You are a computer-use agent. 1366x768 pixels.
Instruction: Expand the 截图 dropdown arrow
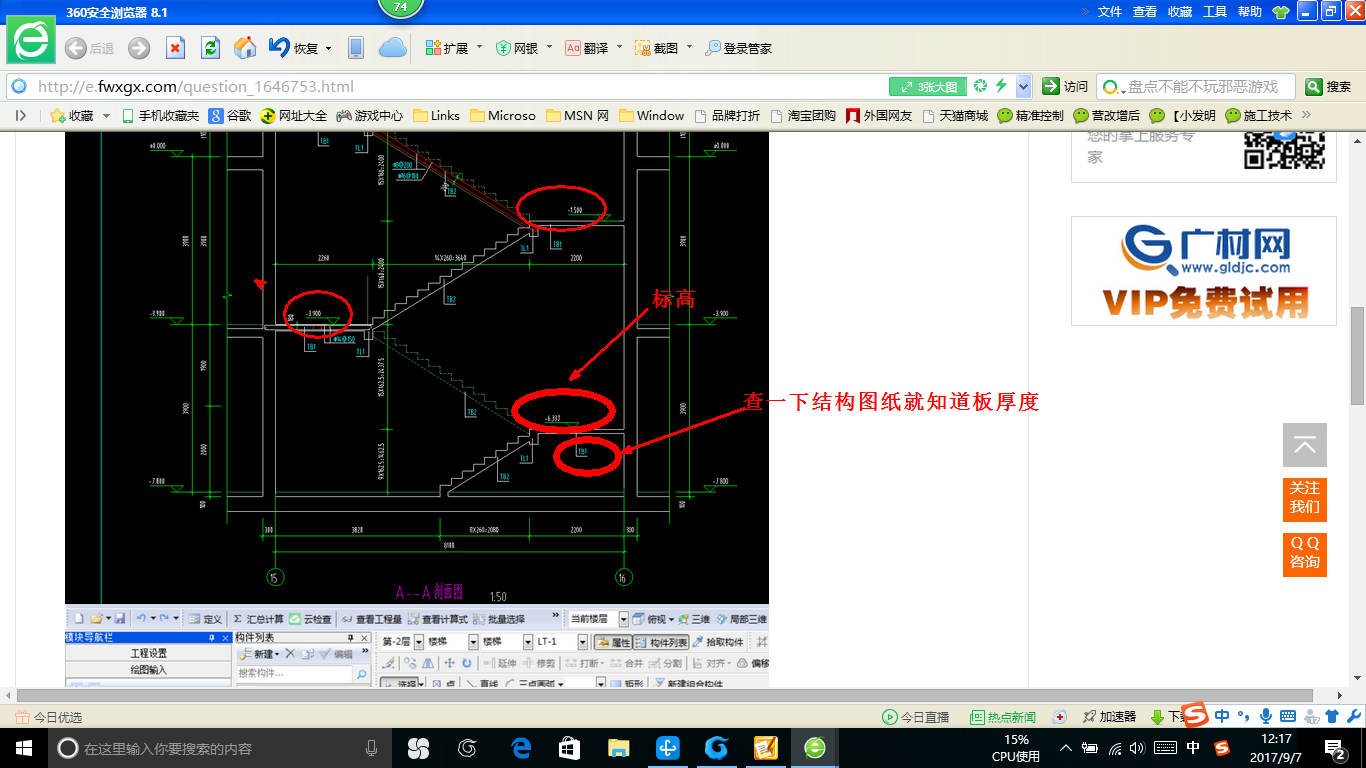(689, 47)
